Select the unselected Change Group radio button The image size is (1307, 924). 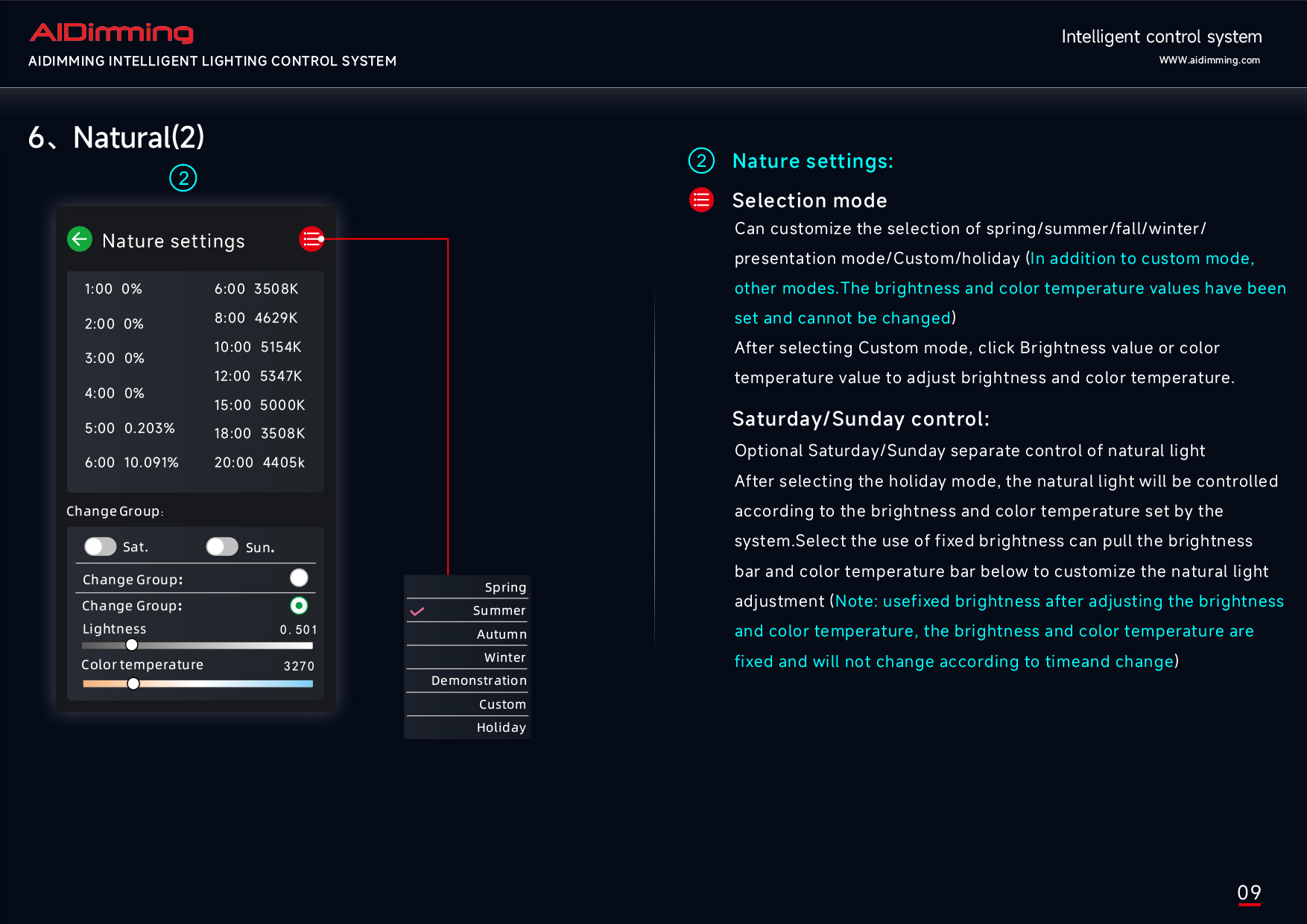point(299,578)
